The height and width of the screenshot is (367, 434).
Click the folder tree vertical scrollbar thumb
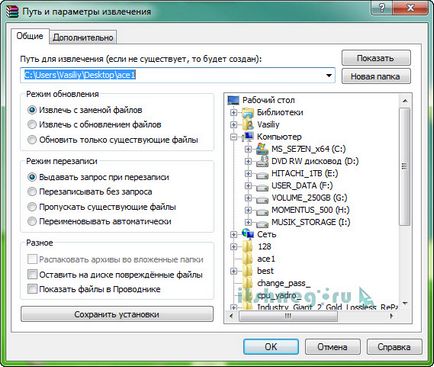coord(405,167)
